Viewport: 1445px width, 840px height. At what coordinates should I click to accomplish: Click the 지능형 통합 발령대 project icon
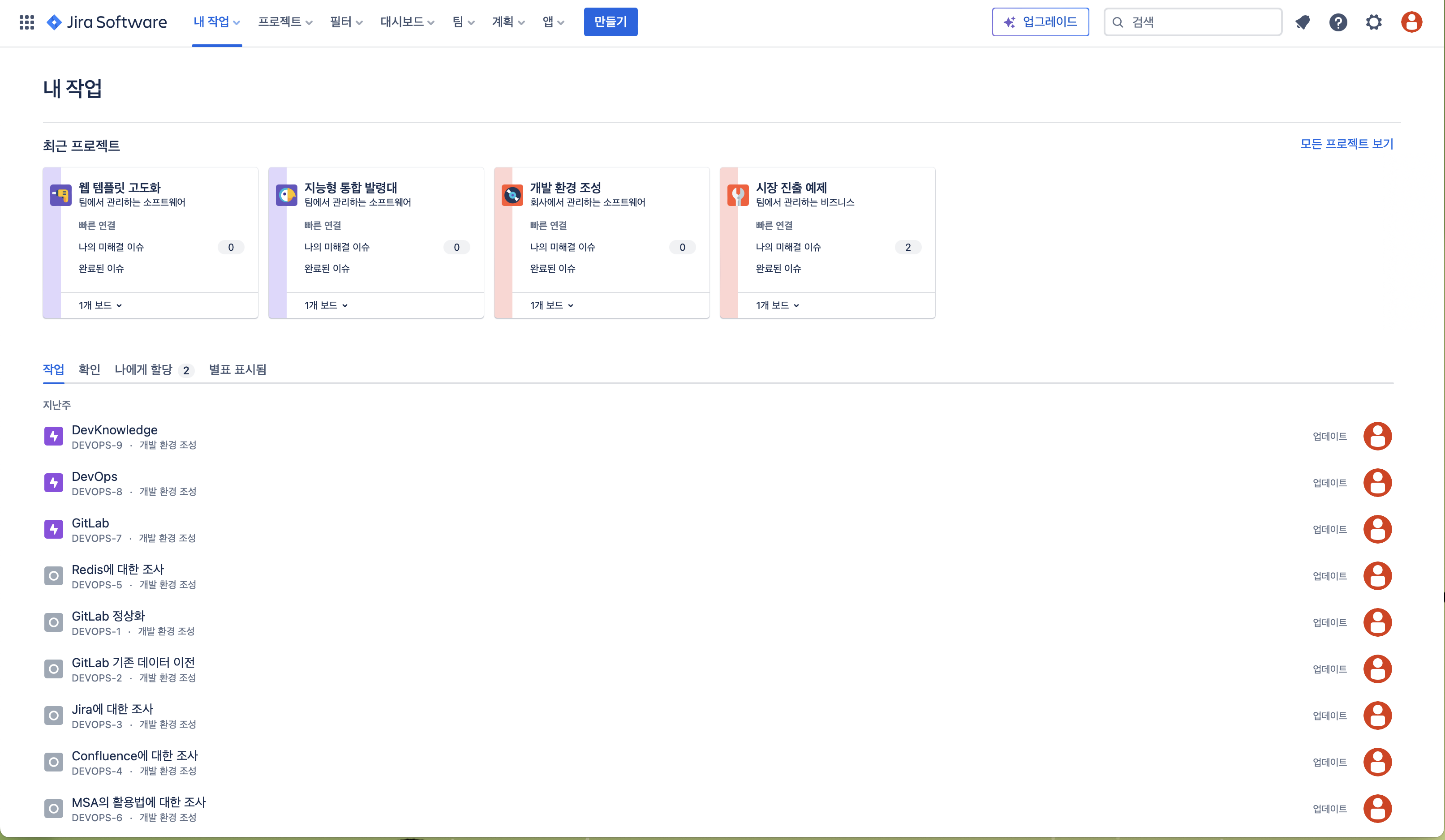[287, 195]
